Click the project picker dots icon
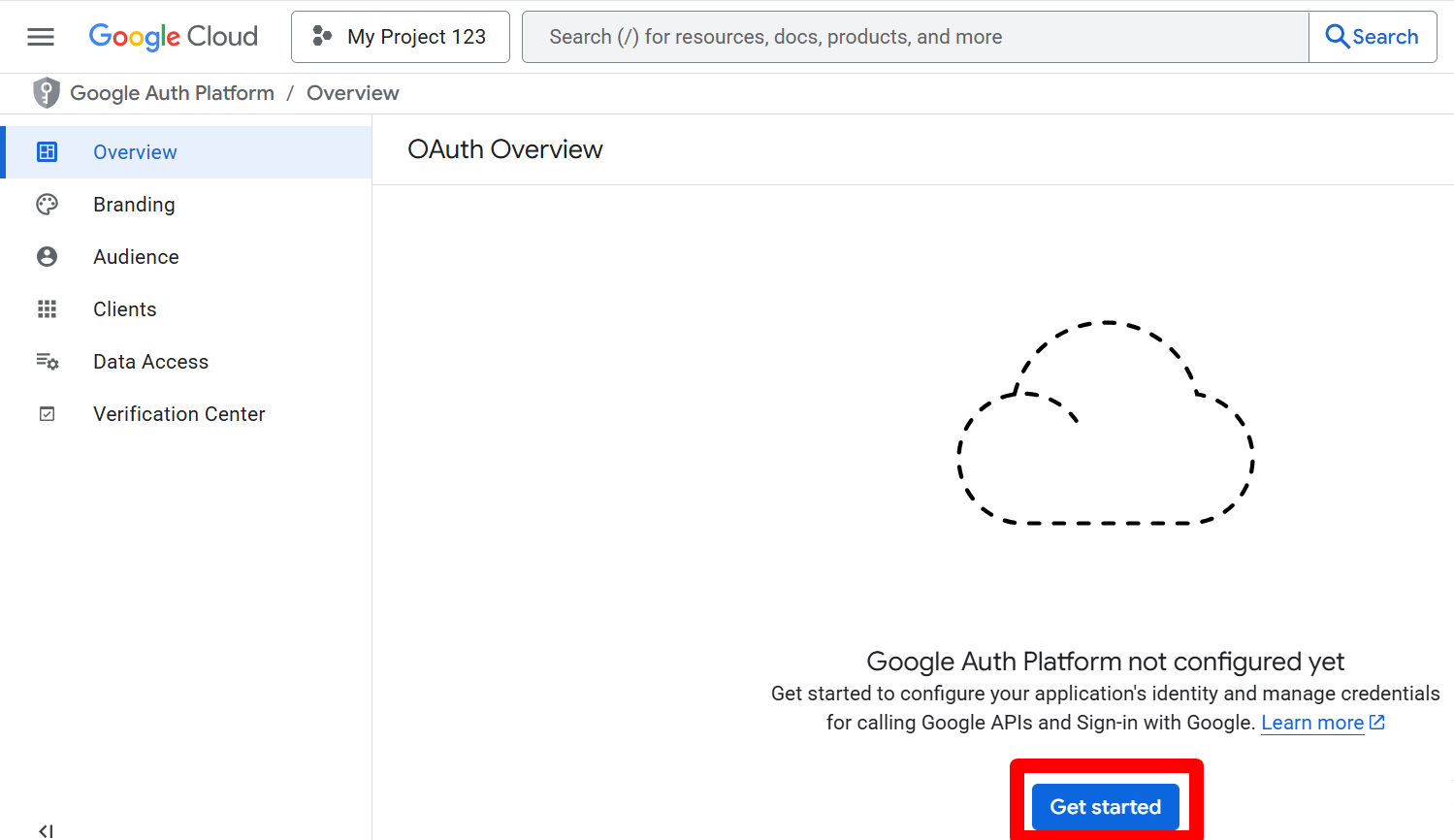 322,37
